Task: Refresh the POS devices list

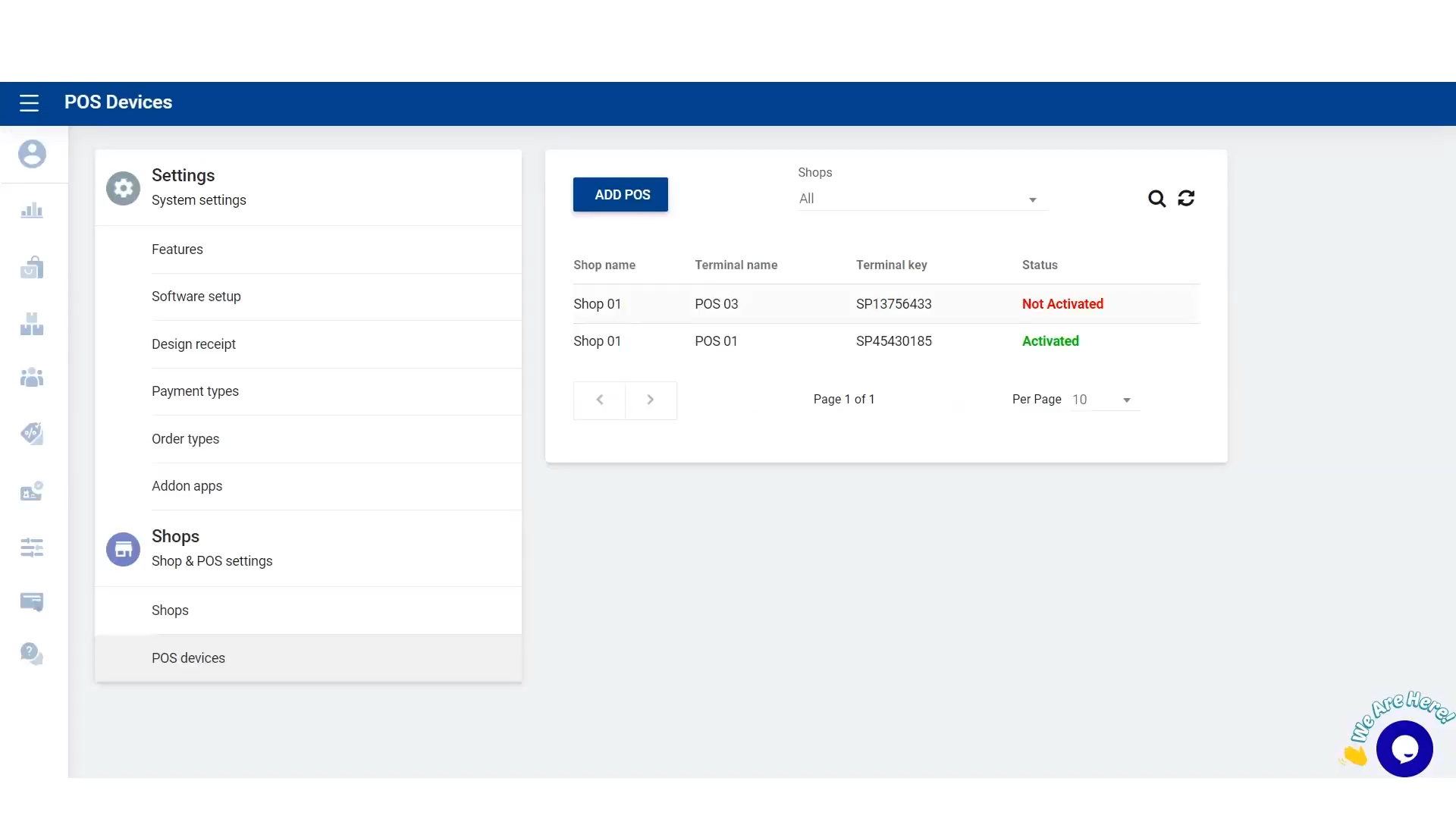Action: tap(1186, 199)
